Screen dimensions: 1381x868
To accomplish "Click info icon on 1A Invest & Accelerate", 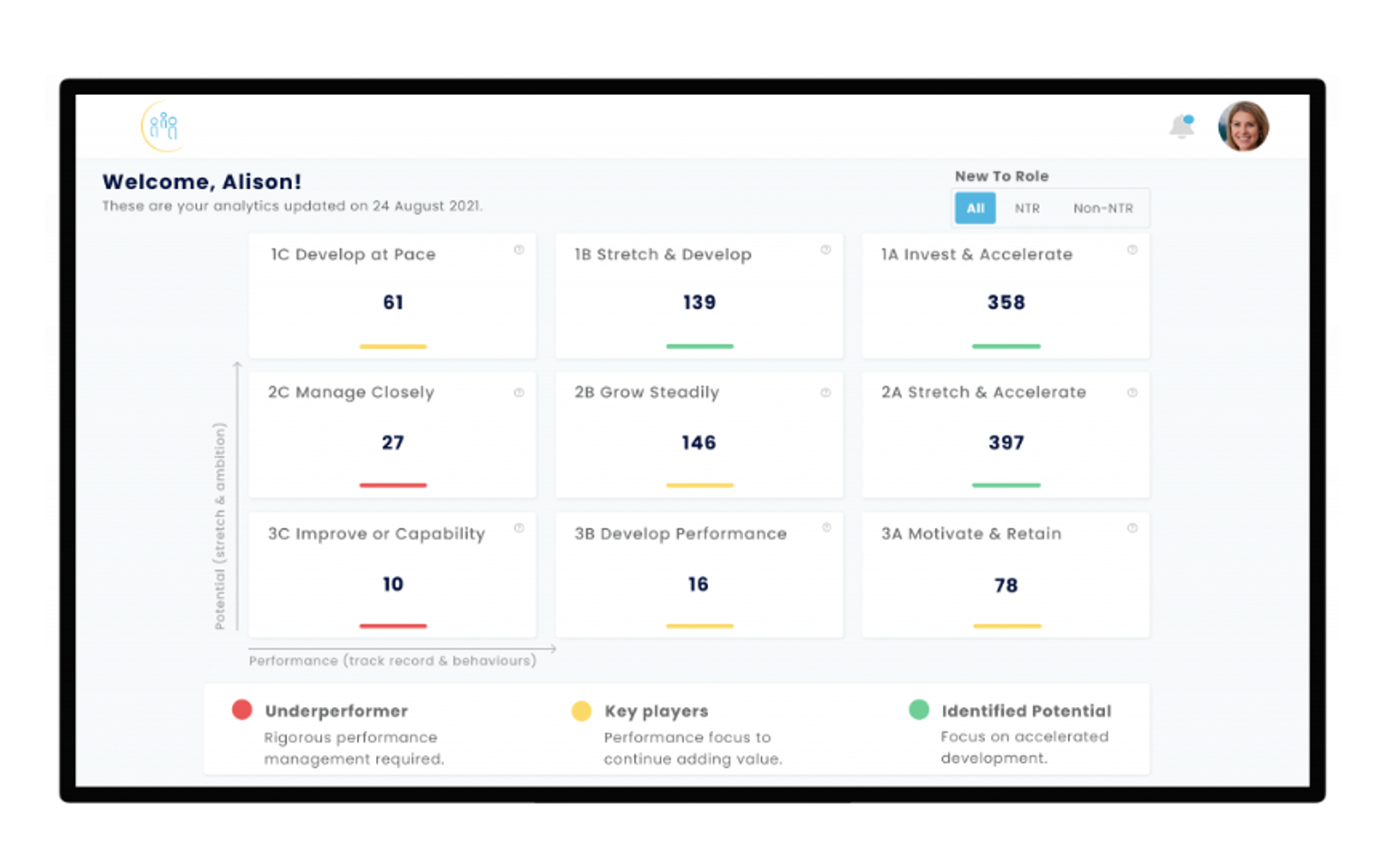I will point(1132,250).
